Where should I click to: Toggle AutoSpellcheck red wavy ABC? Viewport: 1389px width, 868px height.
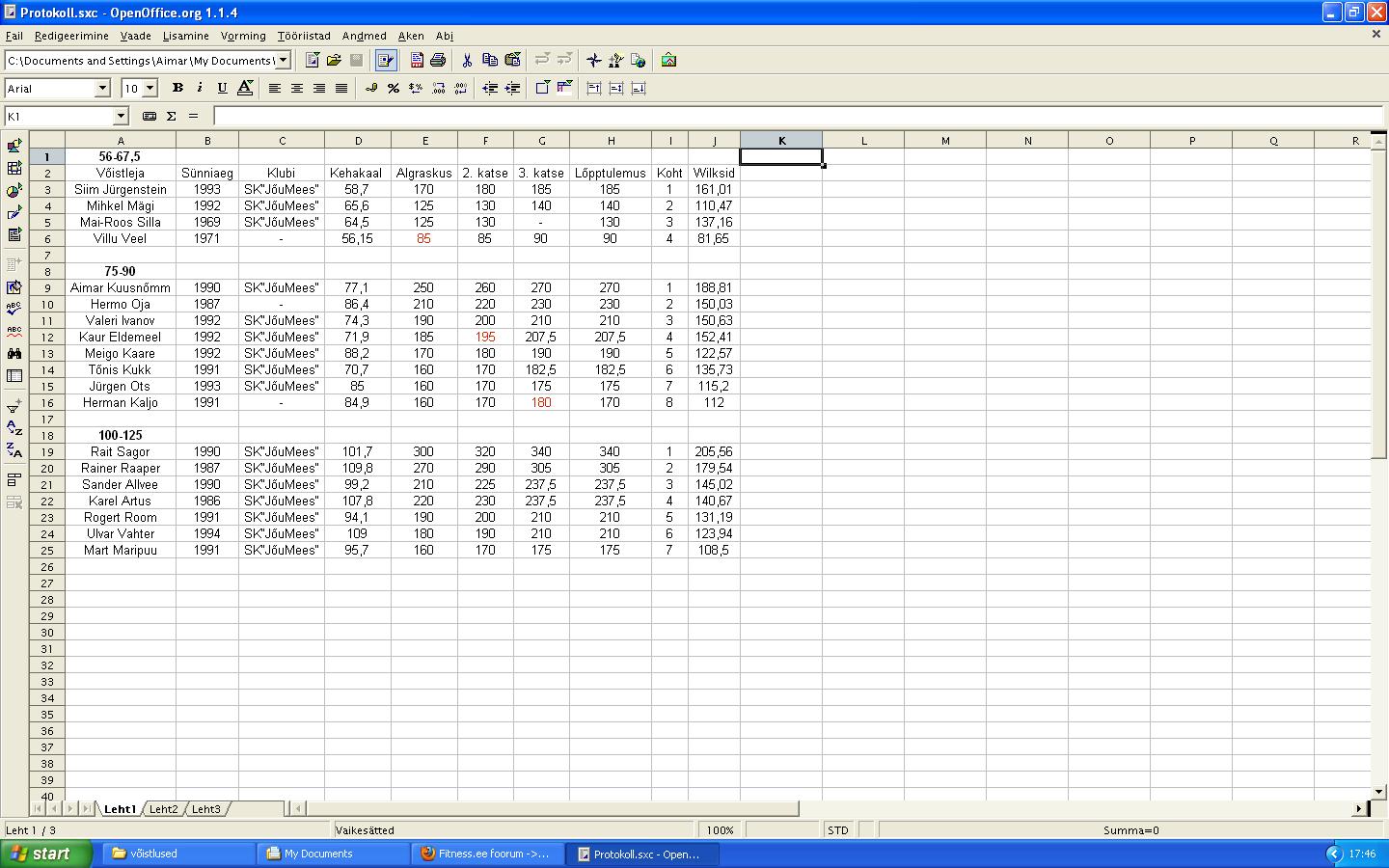click(14, 332)
